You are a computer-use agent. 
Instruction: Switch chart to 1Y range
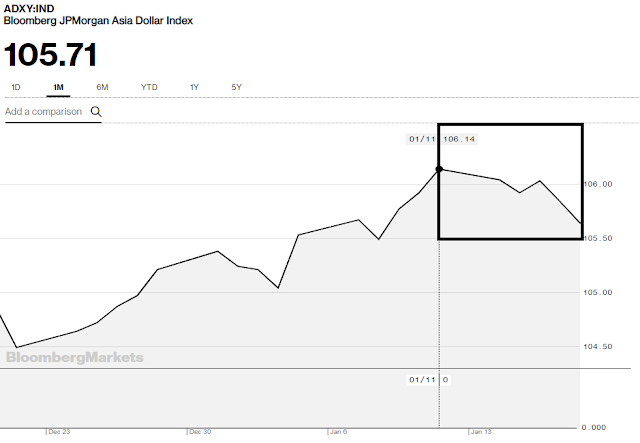point(194,87)
